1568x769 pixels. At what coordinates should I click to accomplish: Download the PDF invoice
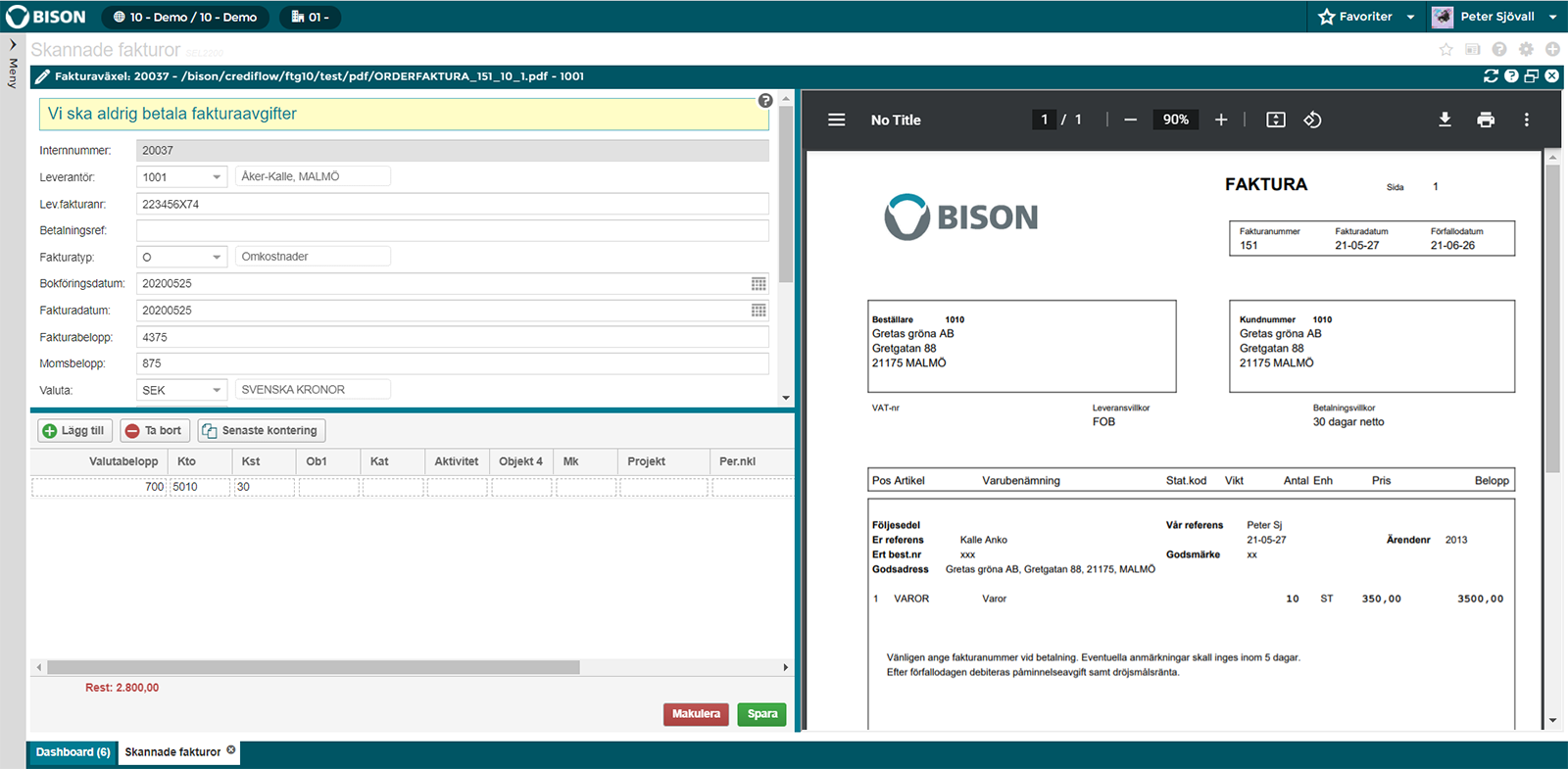(1445, 120)
